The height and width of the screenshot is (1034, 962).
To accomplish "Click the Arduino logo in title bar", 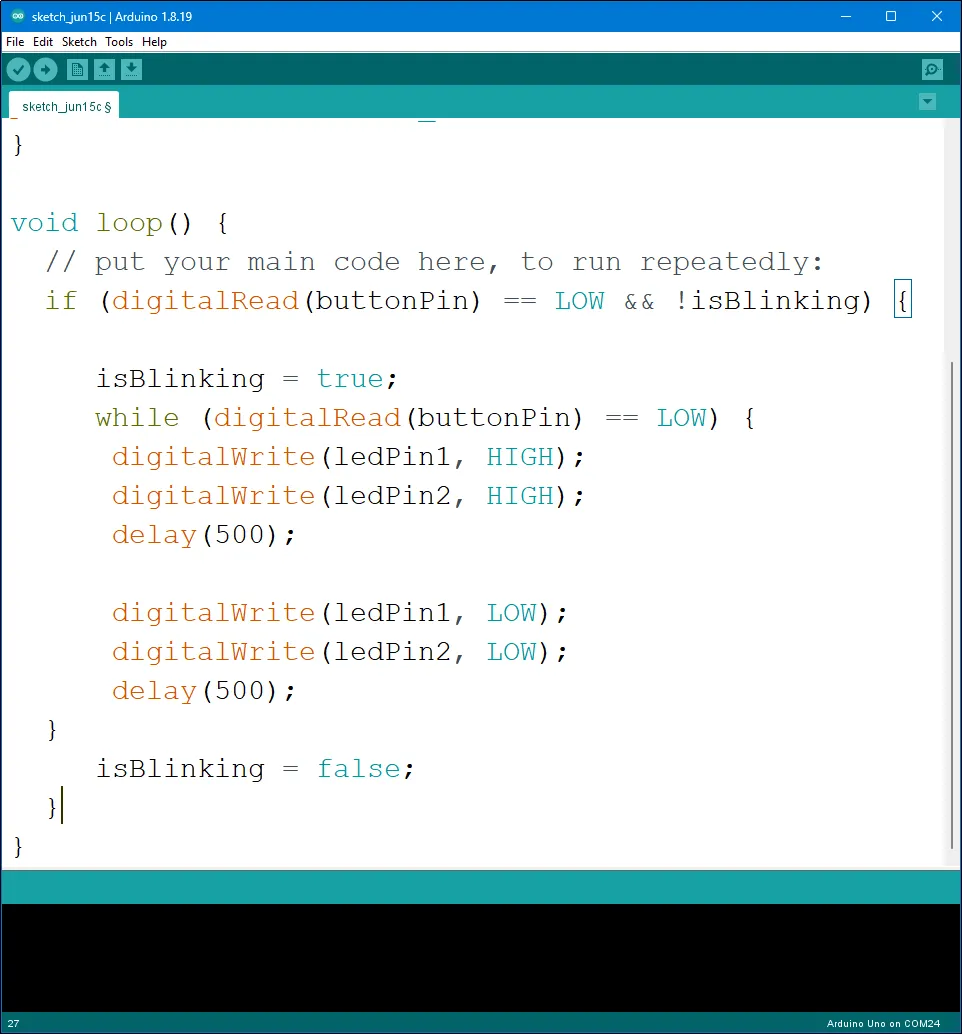I will (x=18, y=16).
